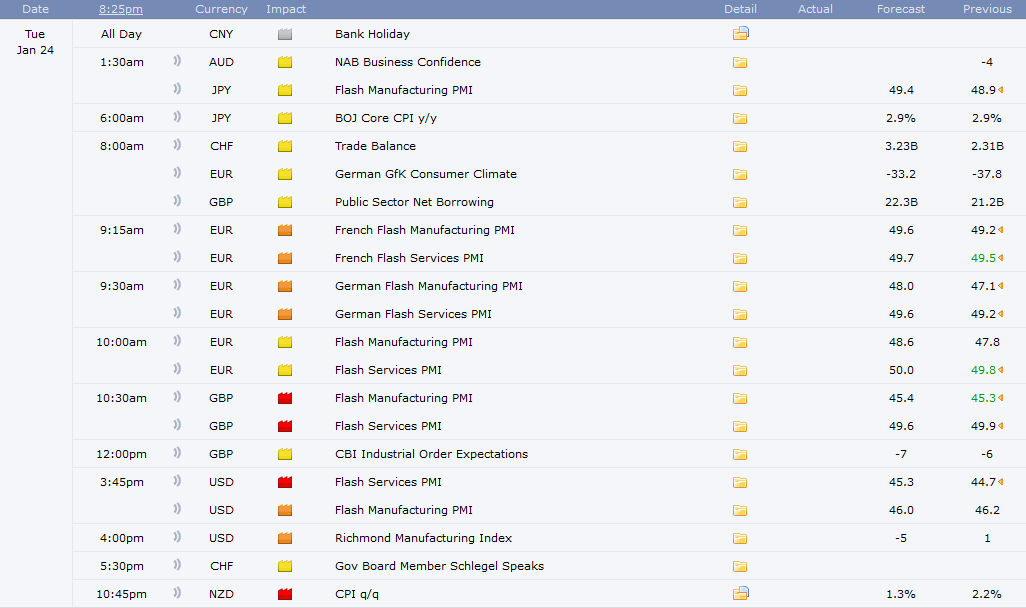1026x608 pixels.
Task: Click the Actual column header
Action: [x=815, y=9]
